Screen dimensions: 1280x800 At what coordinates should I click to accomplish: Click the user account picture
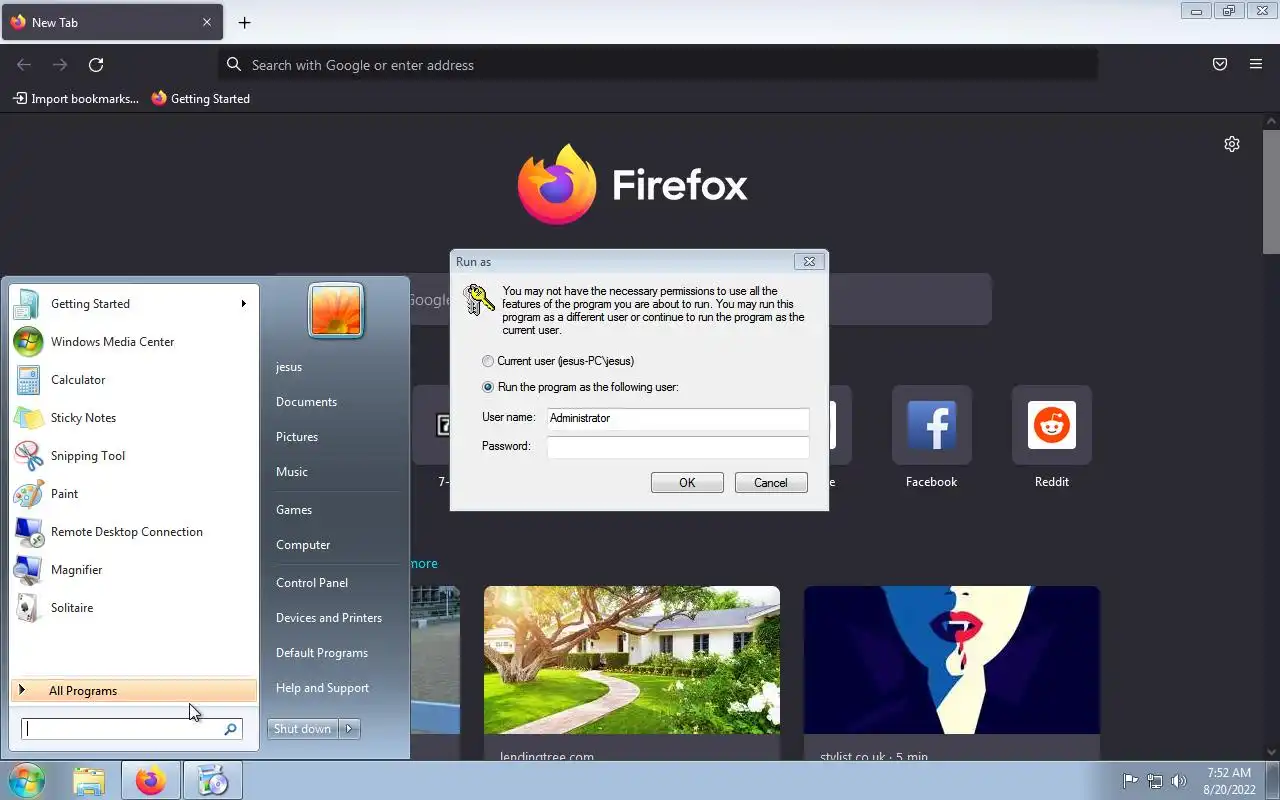coord(336,310)
